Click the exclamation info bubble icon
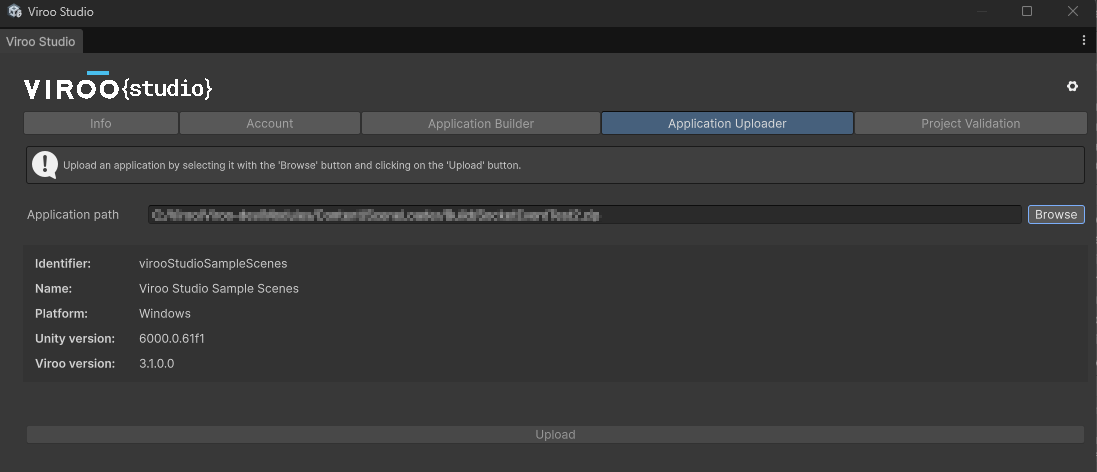Image resolution: width=1097 pixels, height=472 pixels. click(x=45, y=166)
